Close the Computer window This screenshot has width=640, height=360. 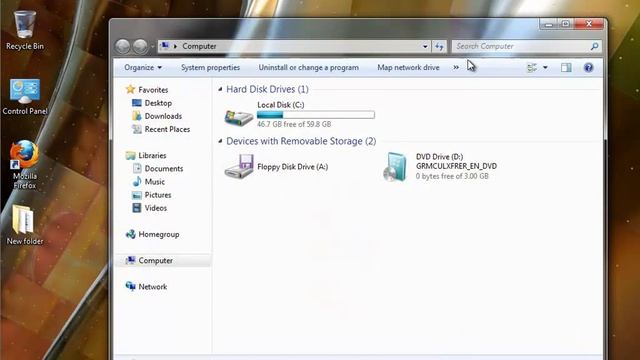pyautogui.click(x=589, y=24)
